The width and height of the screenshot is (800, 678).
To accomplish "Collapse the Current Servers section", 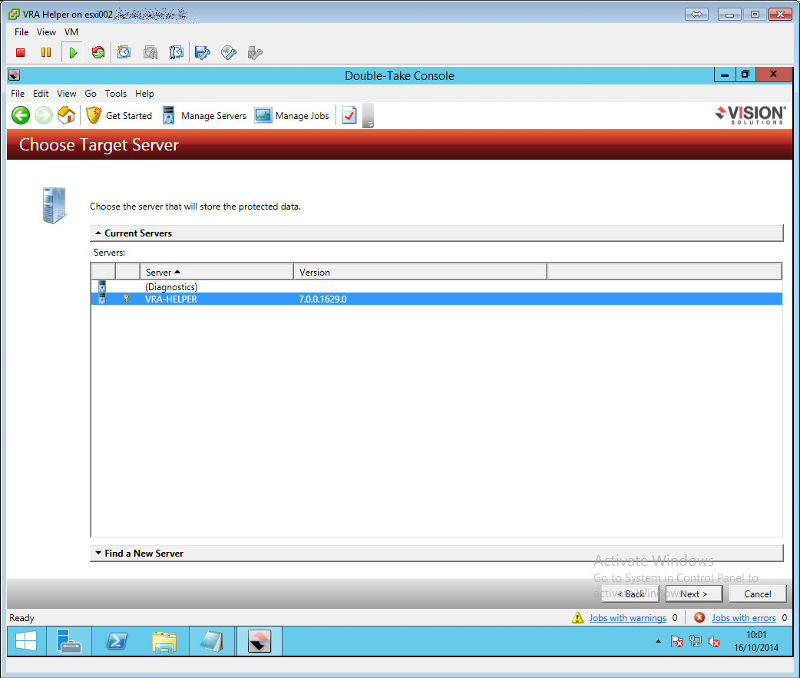I will point(436,233).
